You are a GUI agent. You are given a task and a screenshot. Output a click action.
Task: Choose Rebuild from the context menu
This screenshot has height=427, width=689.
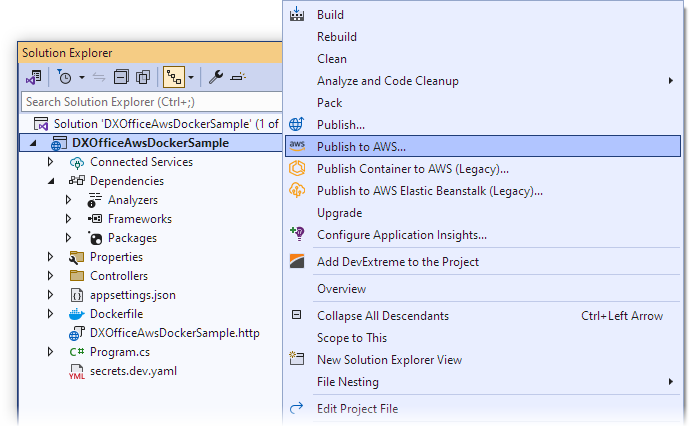[x=337, y=37]
